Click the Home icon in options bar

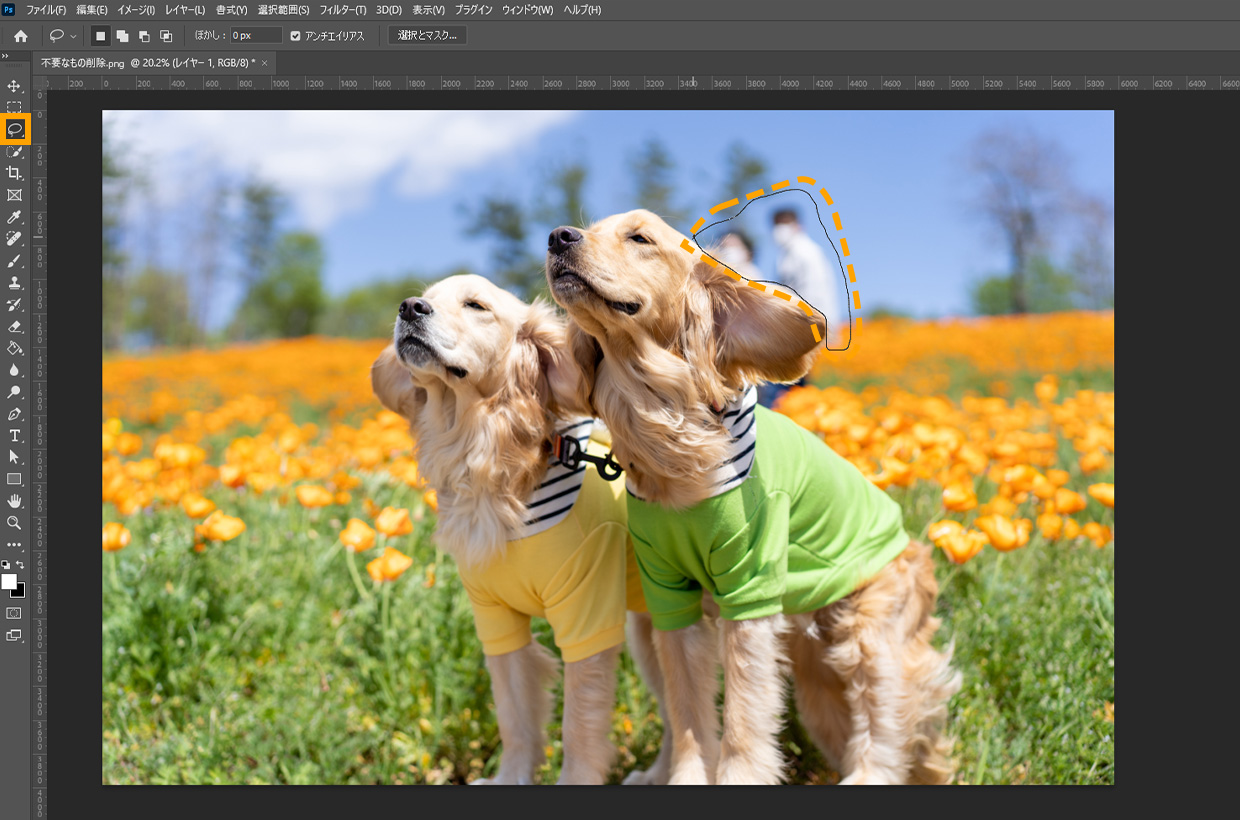click(x=20, y=36)
